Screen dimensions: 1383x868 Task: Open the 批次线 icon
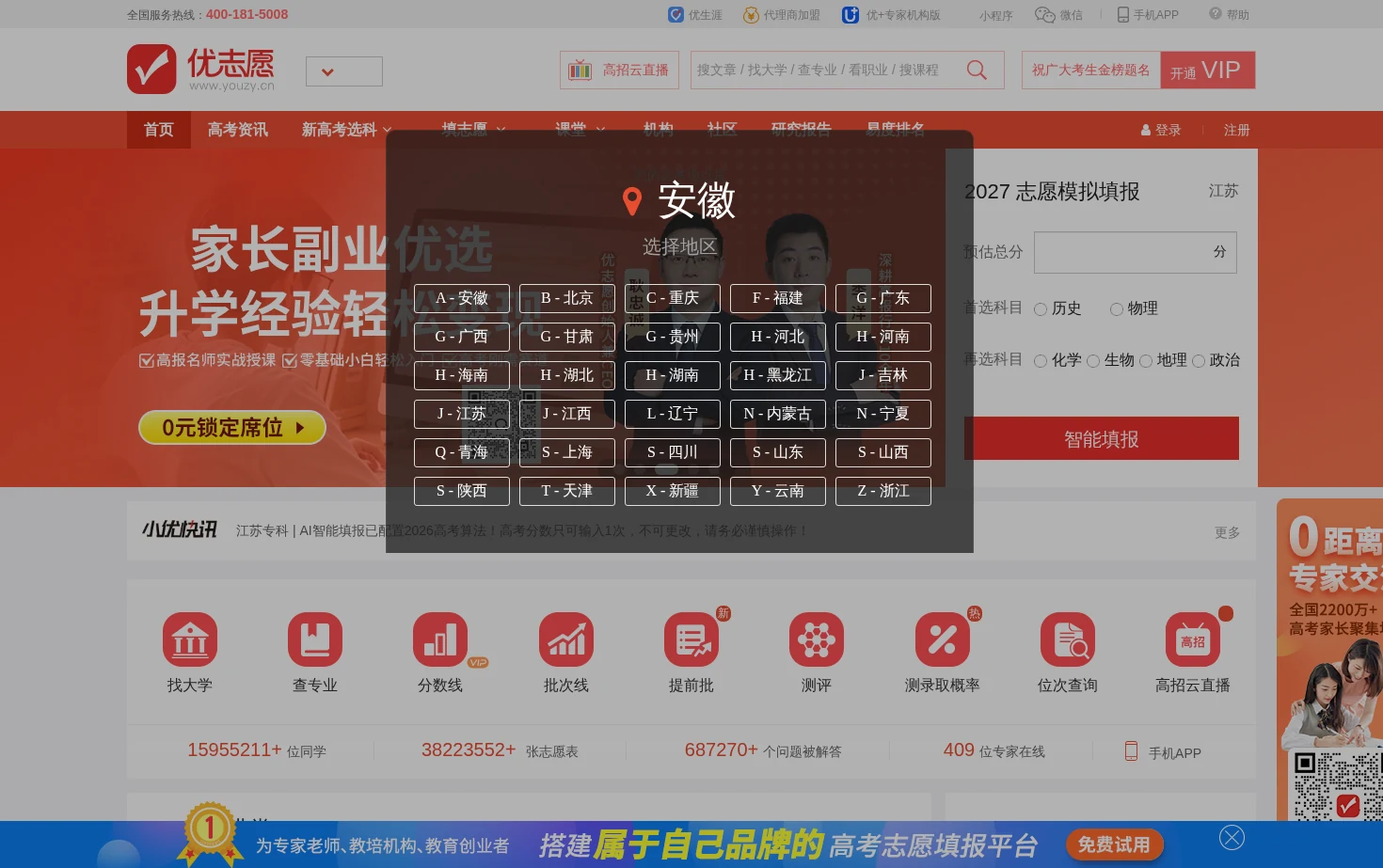coord(566,639)
